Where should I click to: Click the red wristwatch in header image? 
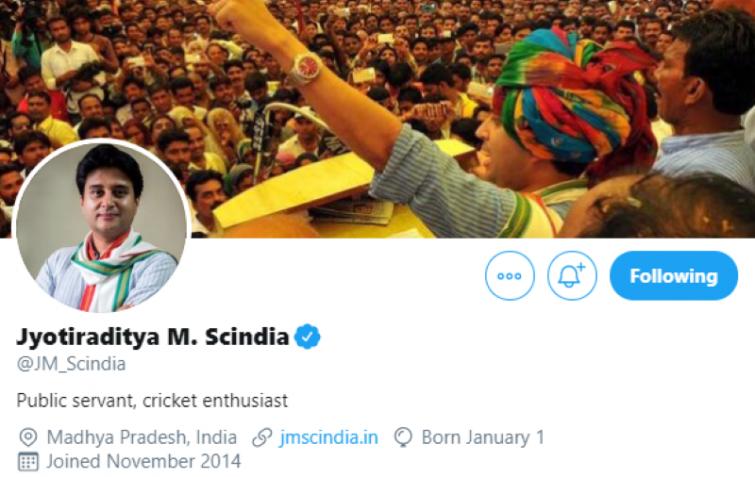tap(305, 67)
